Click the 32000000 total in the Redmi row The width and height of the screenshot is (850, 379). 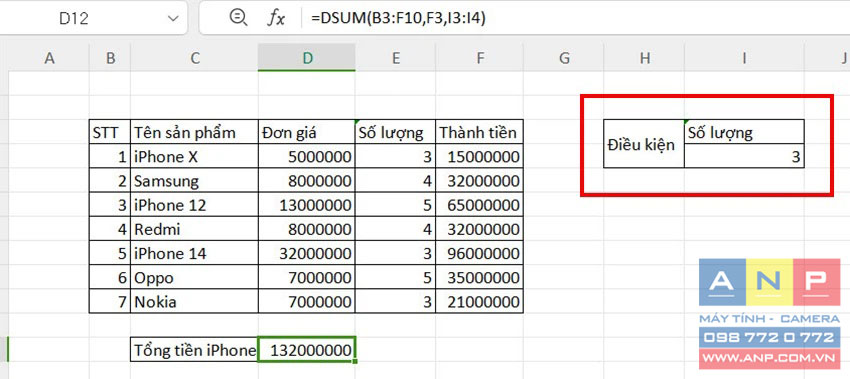pos(479,229)
